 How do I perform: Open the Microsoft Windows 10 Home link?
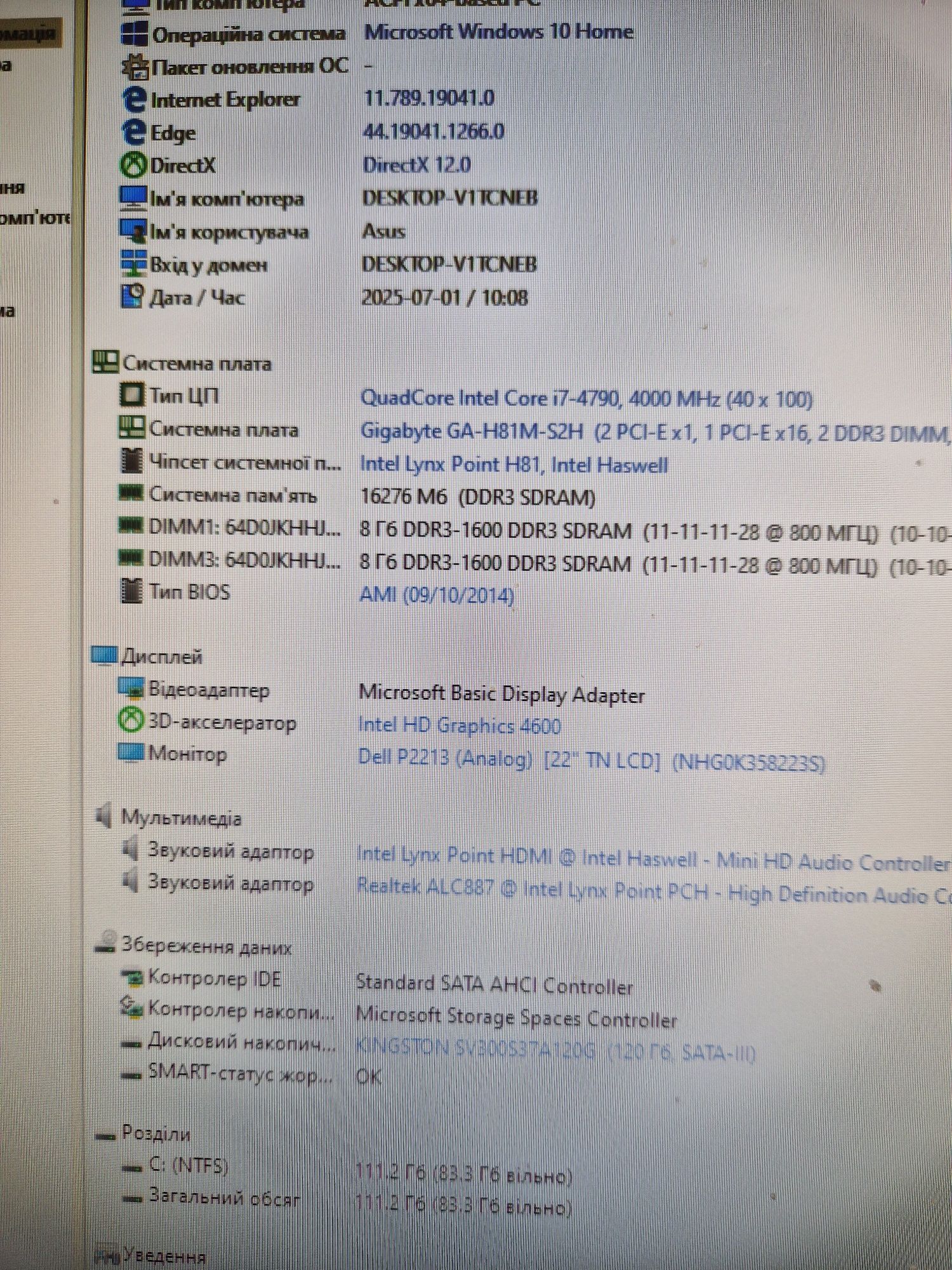point(499,32)
